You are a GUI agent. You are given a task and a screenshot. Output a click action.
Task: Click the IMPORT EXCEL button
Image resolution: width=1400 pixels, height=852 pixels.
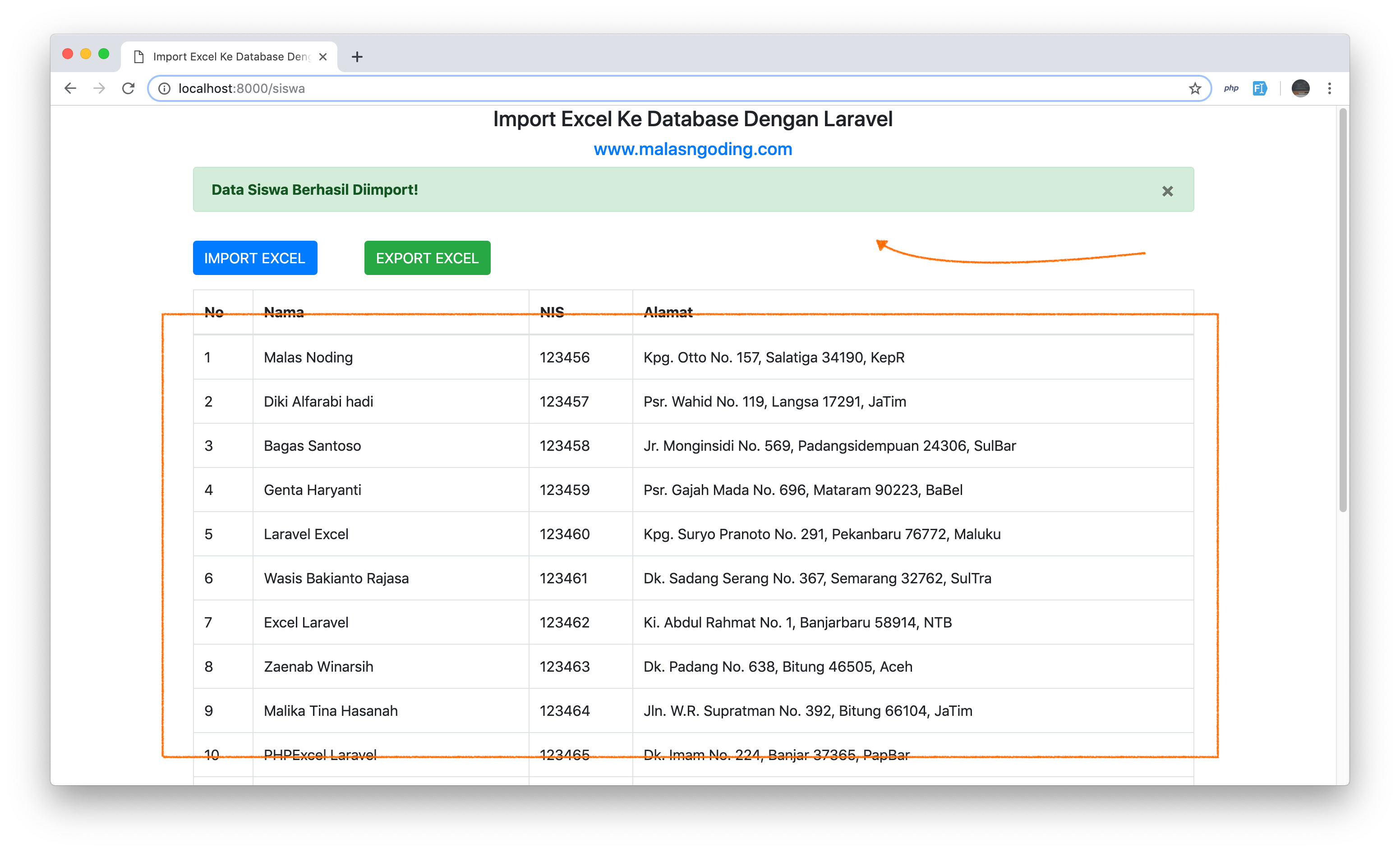click(x=254, y=258)
